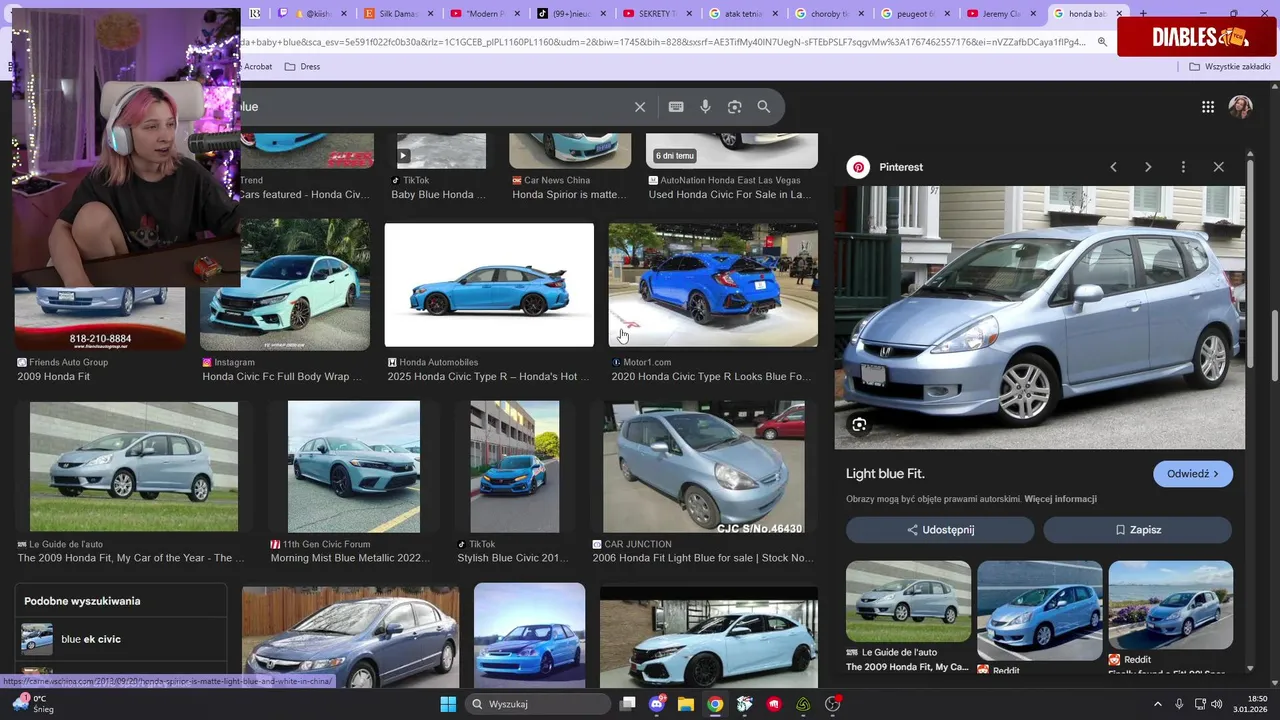Click the page vertical scrollbar
The height and width of the screenshot is (720, 1280).
[x=1274, y=345]
